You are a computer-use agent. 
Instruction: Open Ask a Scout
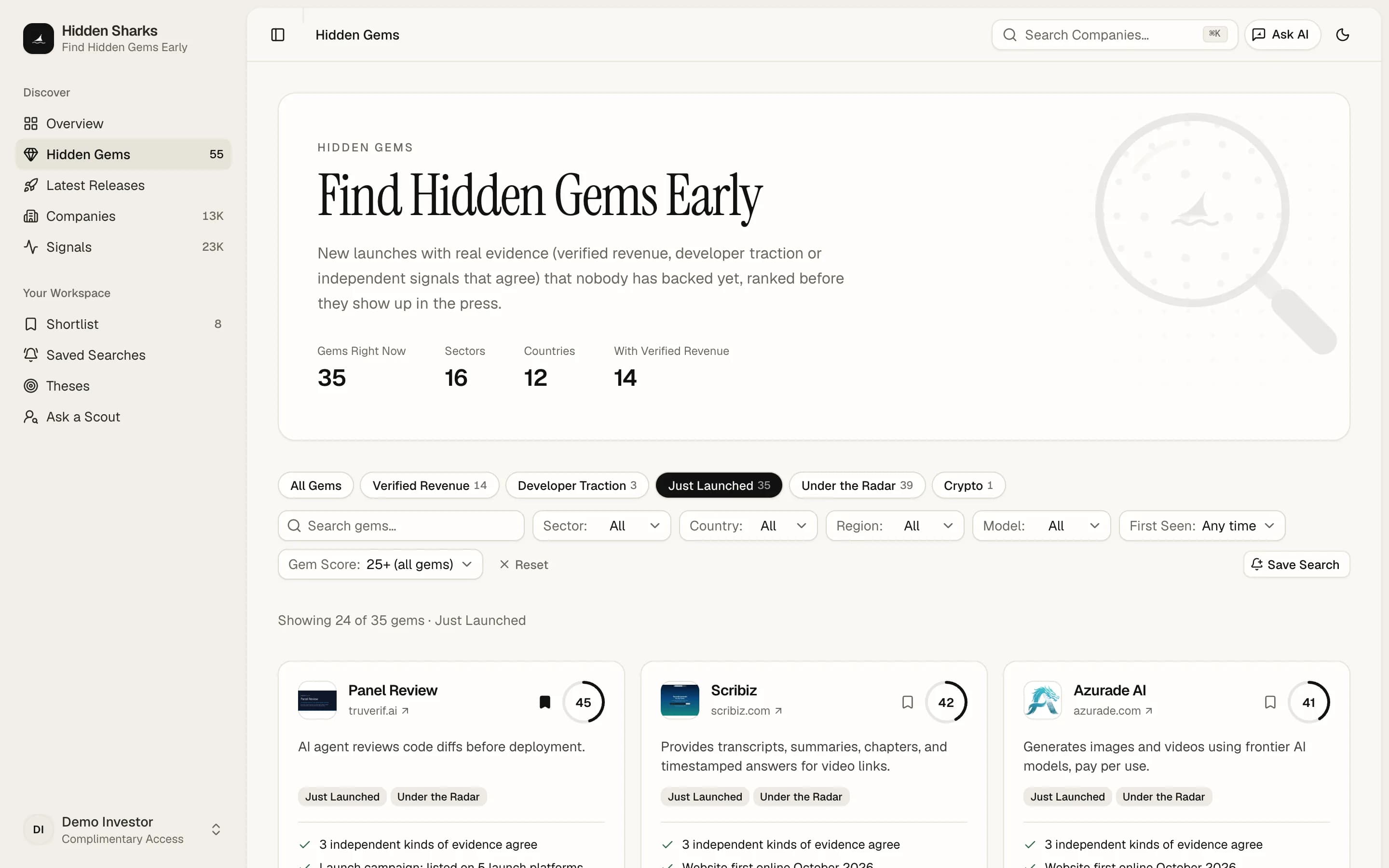[x=123, y=417]
